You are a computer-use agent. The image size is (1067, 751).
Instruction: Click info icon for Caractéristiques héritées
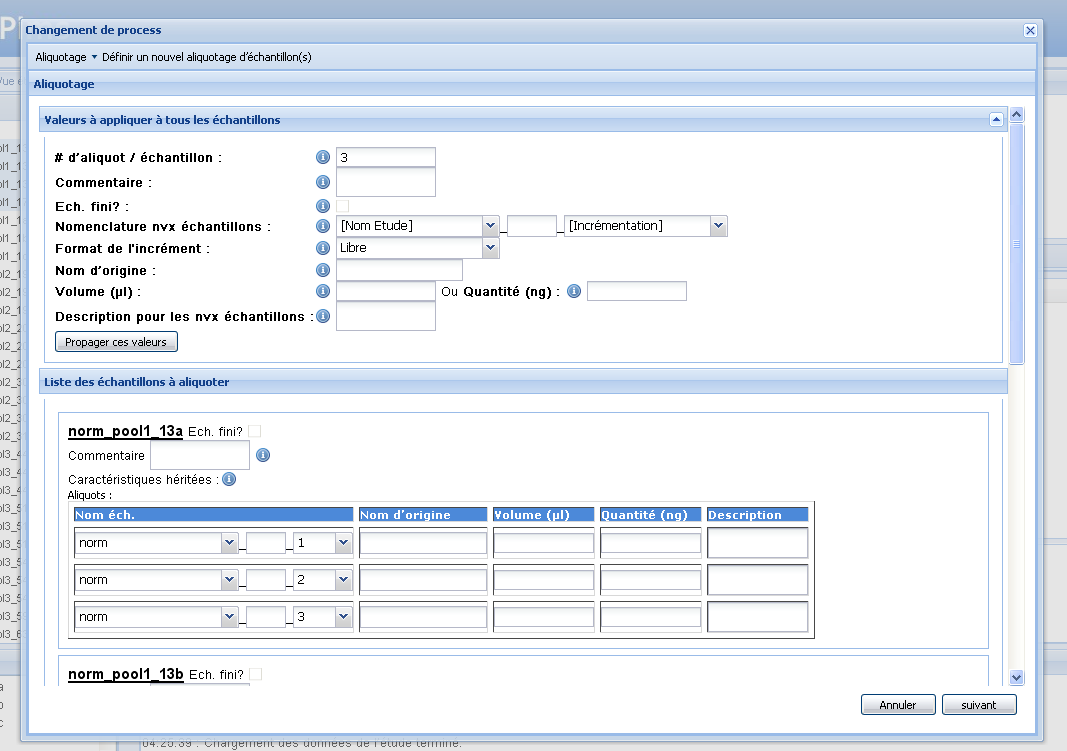pyautogui.click(x=229, y=479)
